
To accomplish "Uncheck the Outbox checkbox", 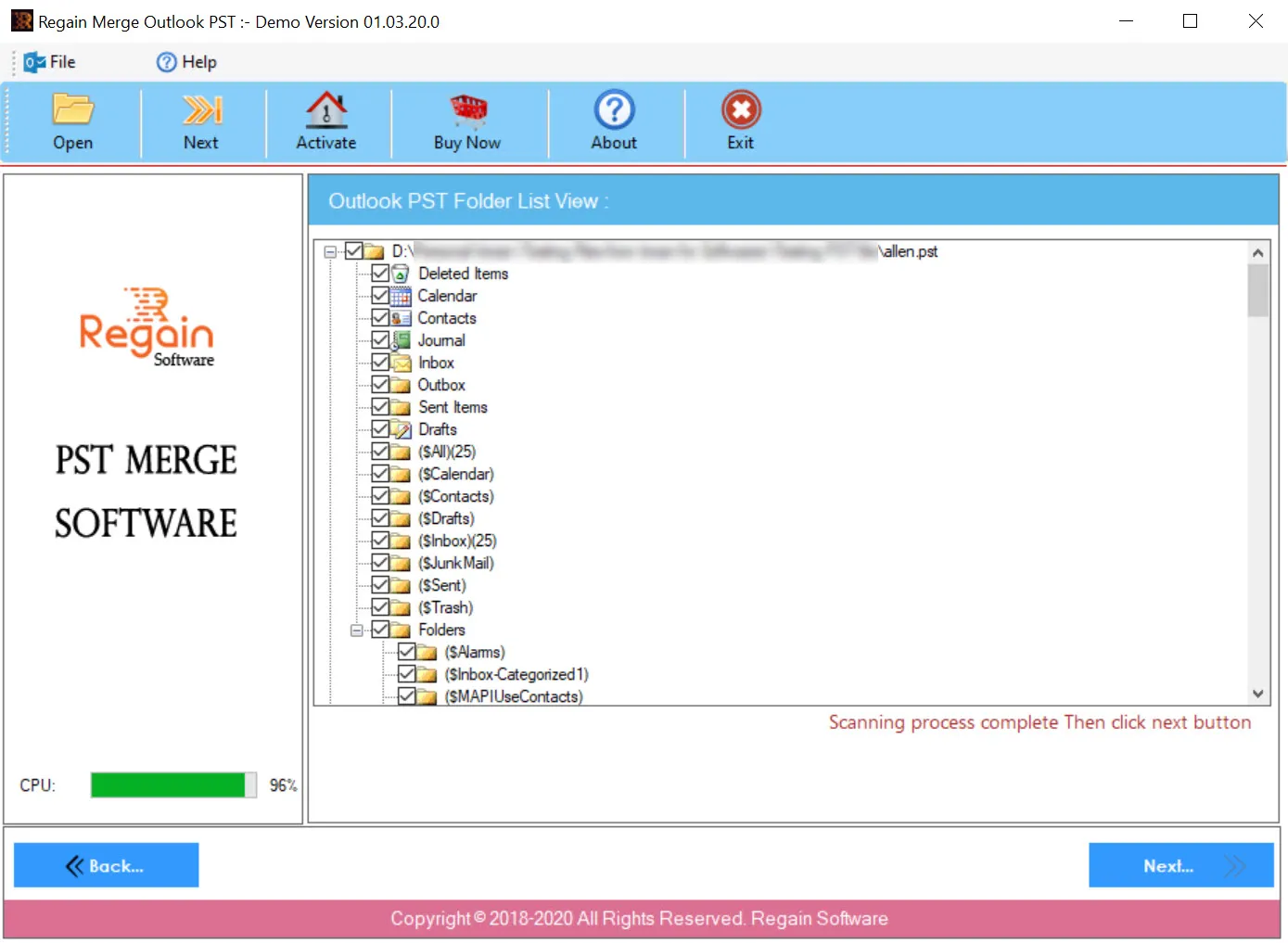I will pyautogui.click(x=380, y=385).
